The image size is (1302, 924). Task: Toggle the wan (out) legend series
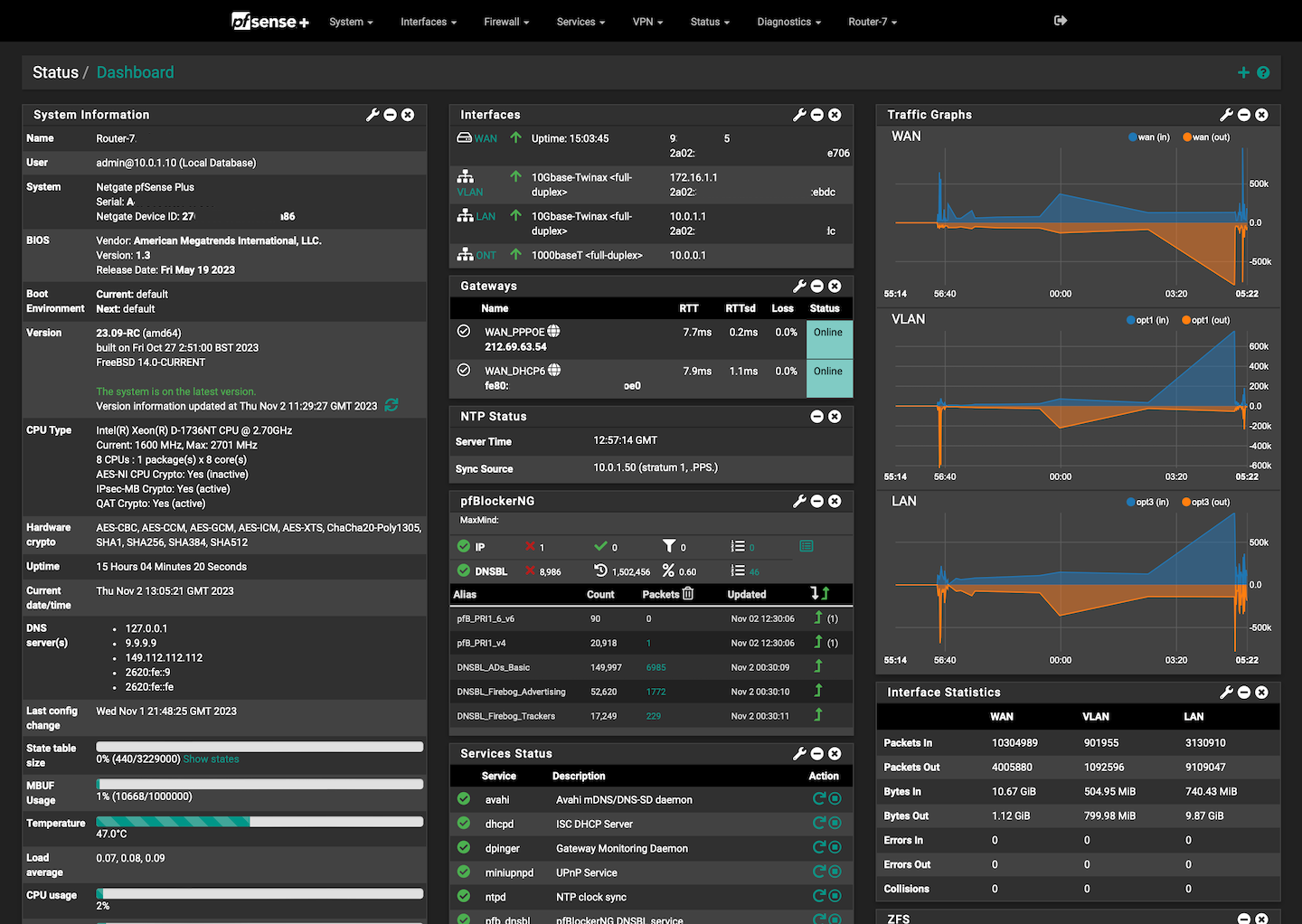[1206, 137]
